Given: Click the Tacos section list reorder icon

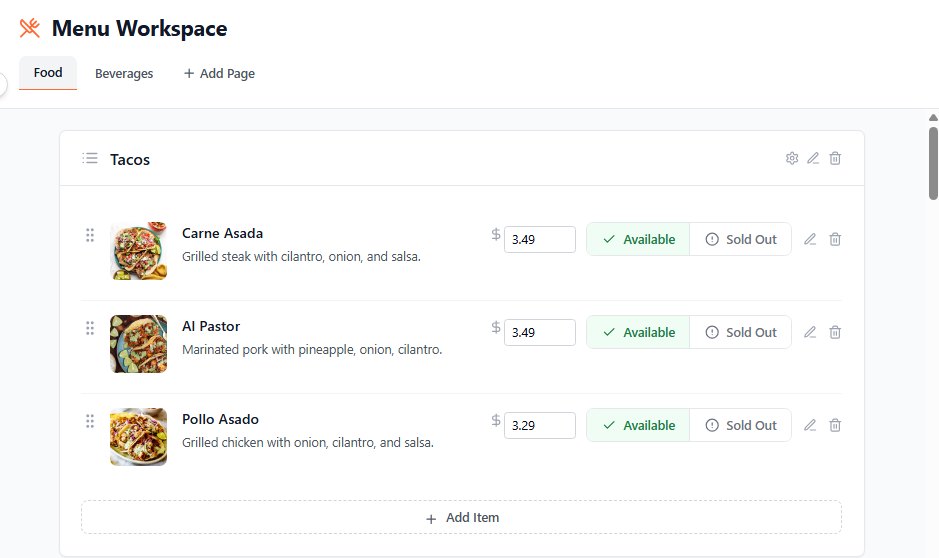Looking at the screenshot, I should (90, 158).
